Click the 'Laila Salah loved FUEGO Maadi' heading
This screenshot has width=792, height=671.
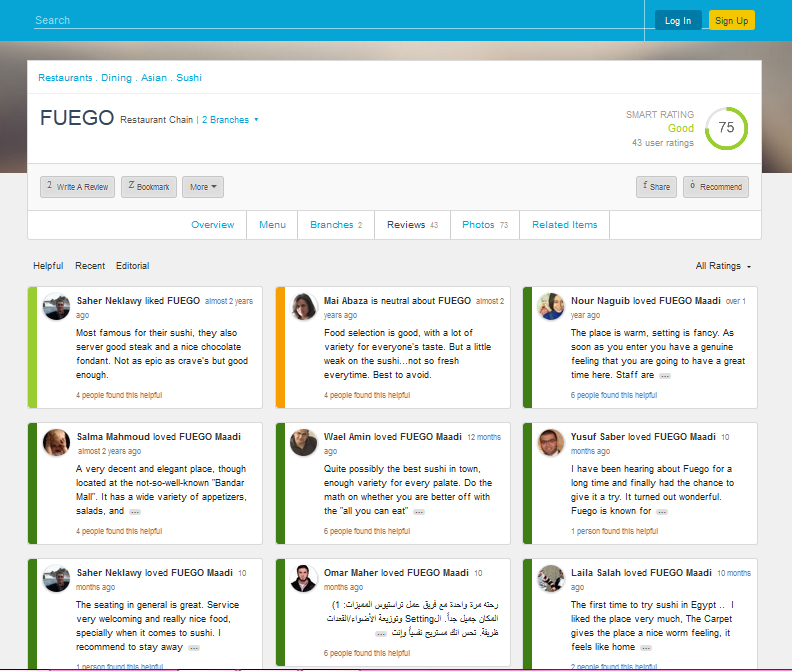point(641,572)
